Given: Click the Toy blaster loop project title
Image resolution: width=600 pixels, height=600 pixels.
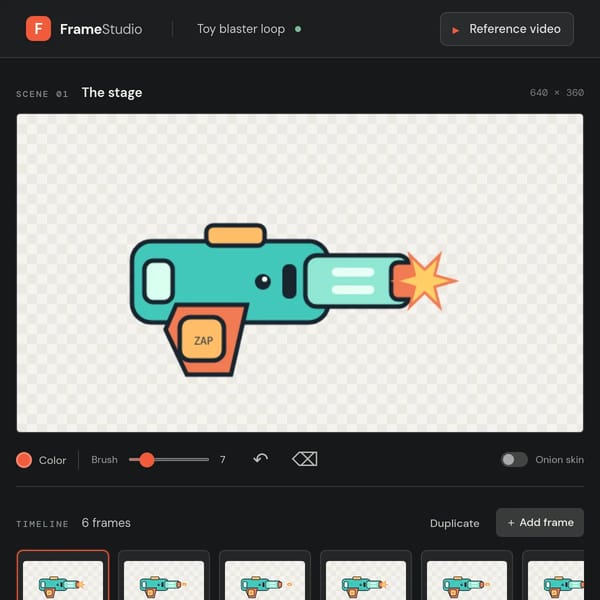Looking at the screenshot, I should (x=241, y=29).
